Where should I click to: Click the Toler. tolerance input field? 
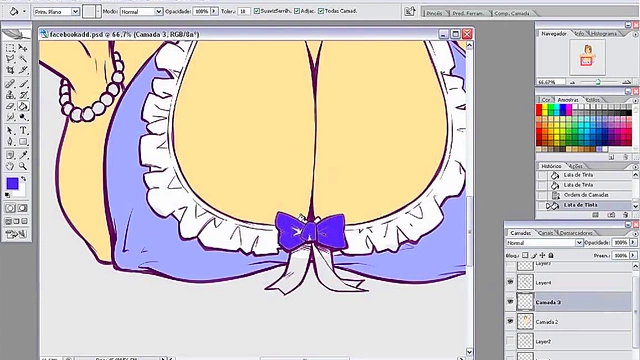243,11
